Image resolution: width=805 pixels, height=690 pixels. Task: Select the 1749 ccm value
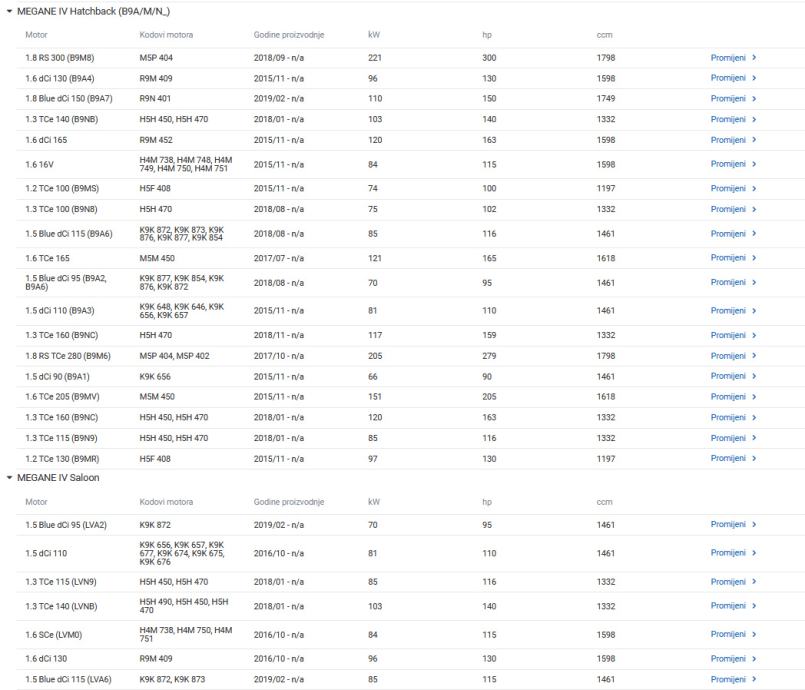tap(606, 99)
